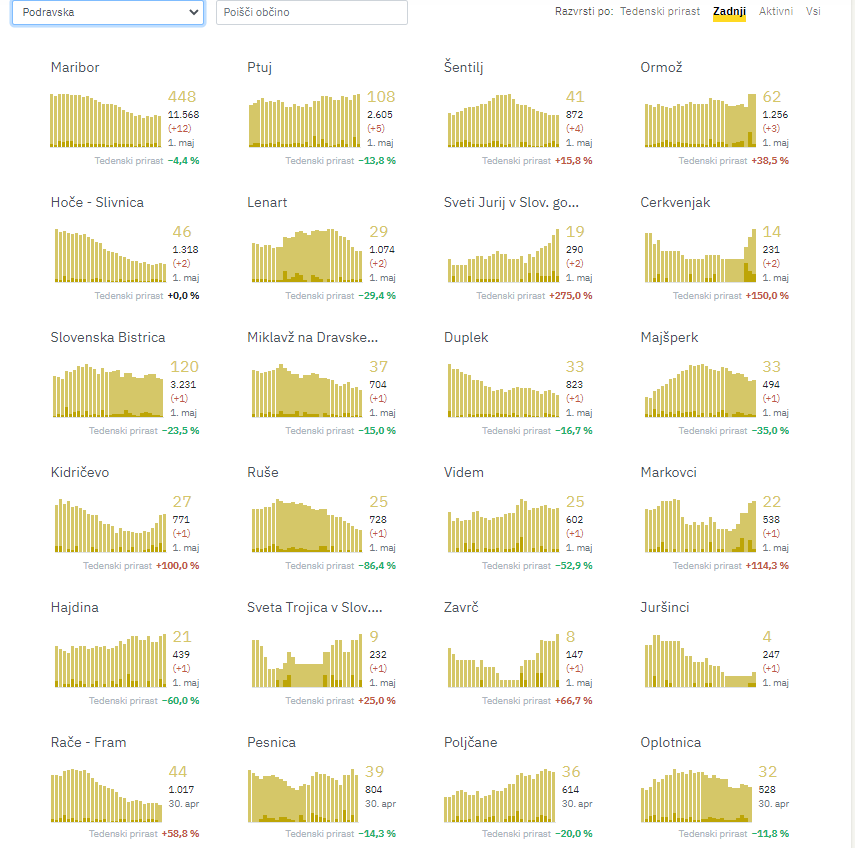This screenshot has height=848, width=855.
Task: Select the Miklavž na Dravskem bar chart
Action: click(307, 390)
